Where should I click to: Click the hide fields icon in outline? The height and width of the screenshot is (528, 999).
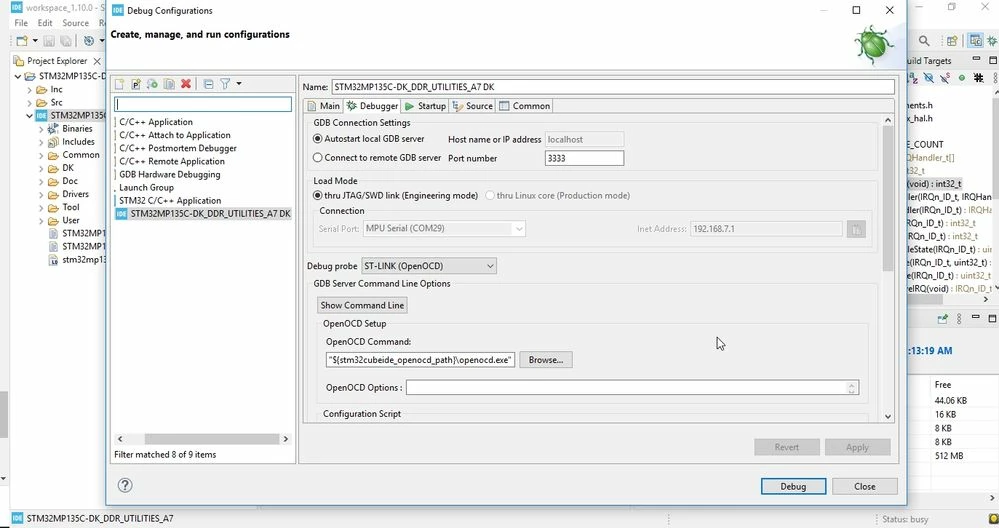click(929, 78)
